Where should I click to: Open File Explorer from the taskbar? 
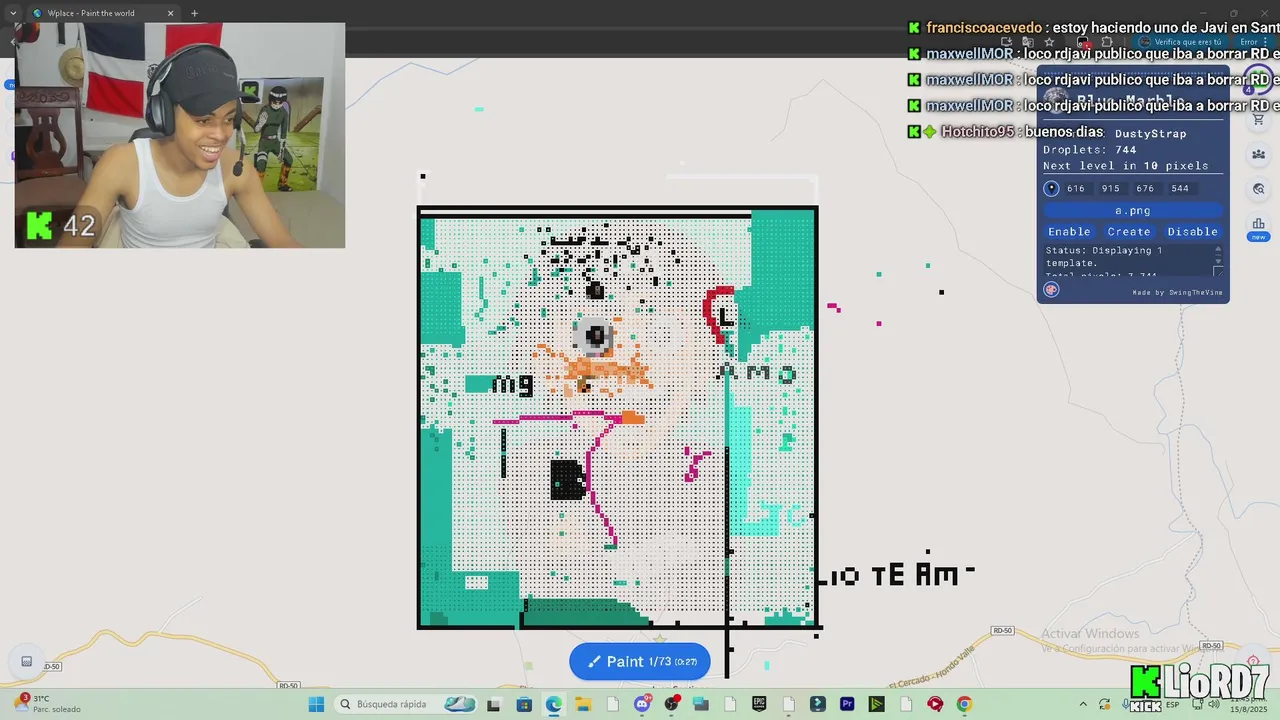click(x=583, y=704)
